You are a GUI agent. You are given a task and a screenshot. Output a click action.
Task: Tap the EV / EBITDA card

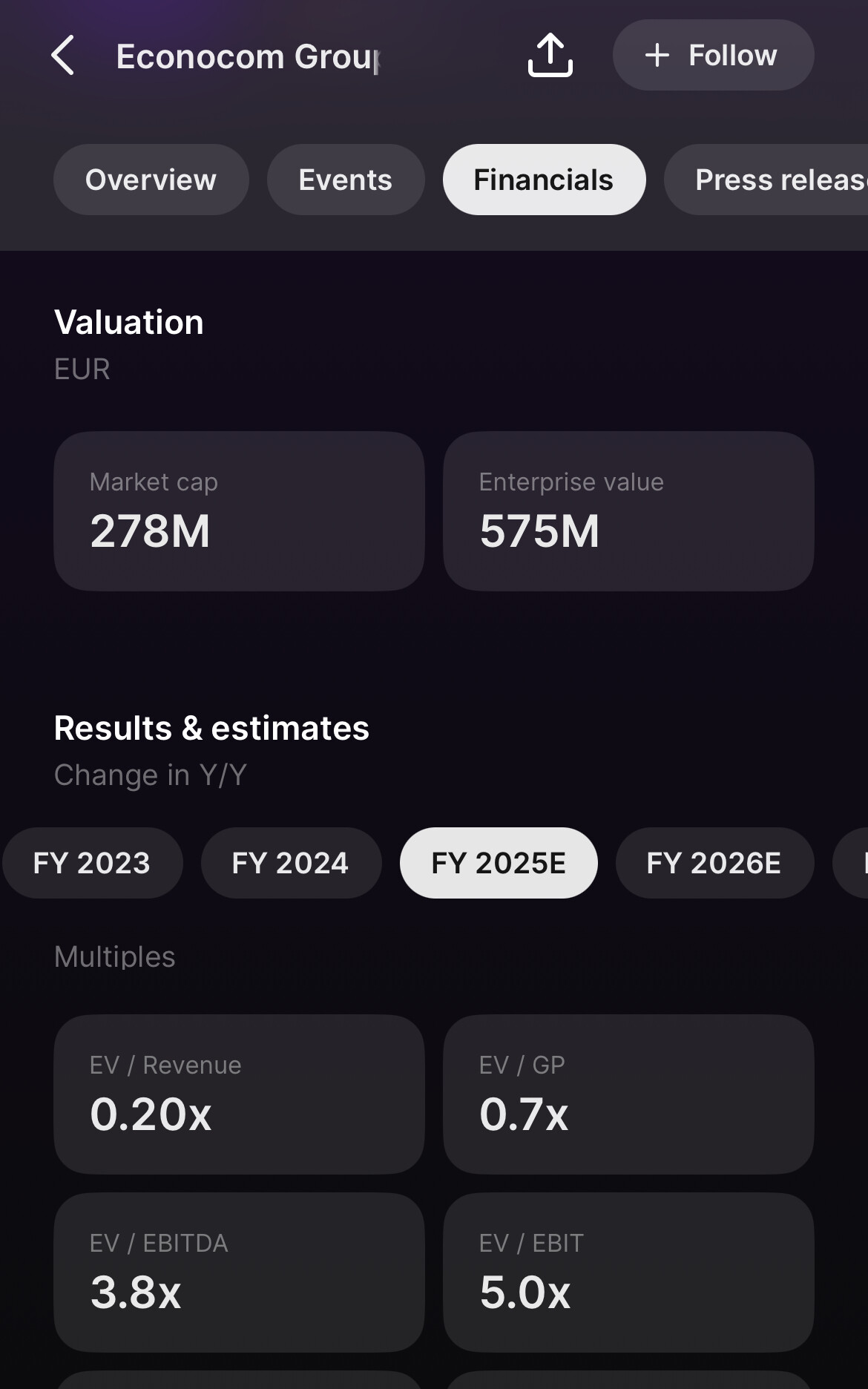coord(239,1272)
